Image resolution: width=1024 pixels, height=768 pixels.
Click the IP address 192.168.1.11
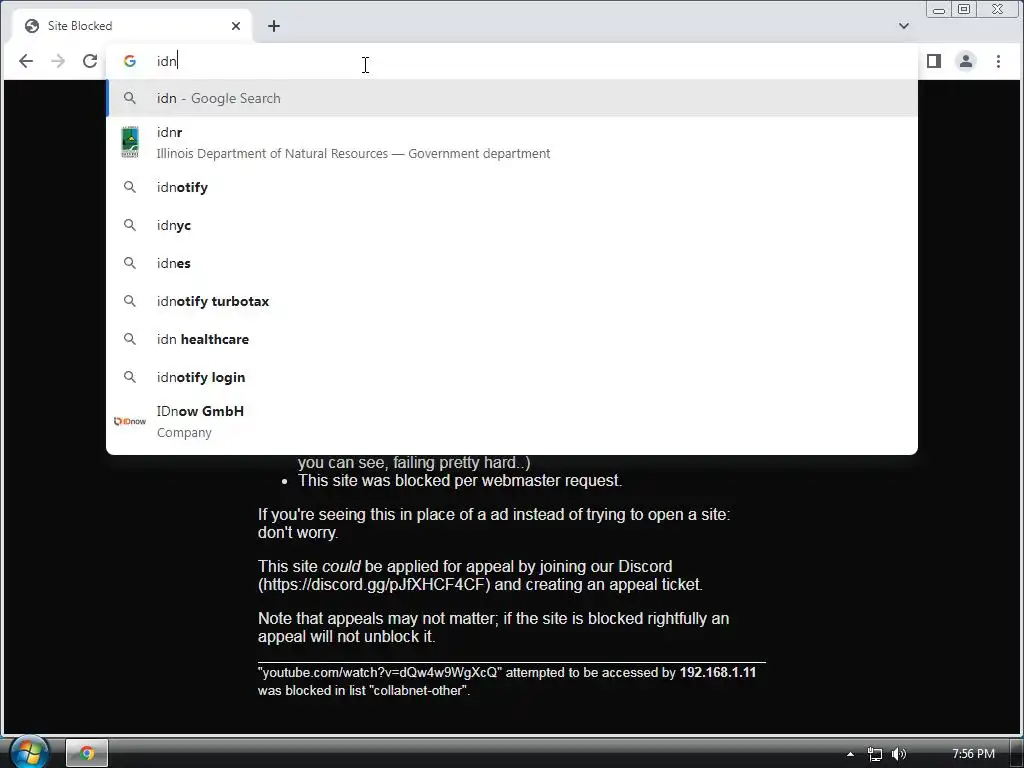[718, 673]
